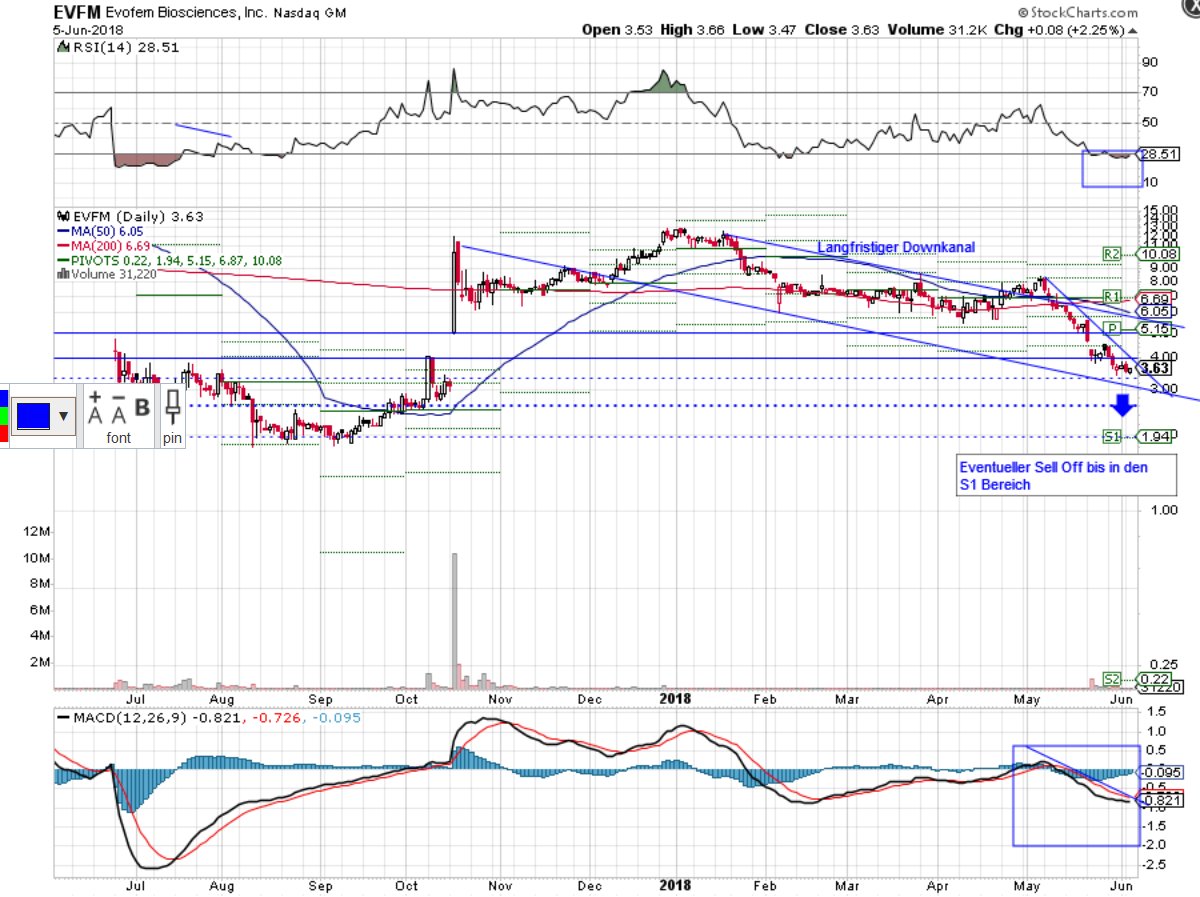Click the Volume 31,220 legend entry
This screenshot has height=897, width=1200.
coord(107,274)
